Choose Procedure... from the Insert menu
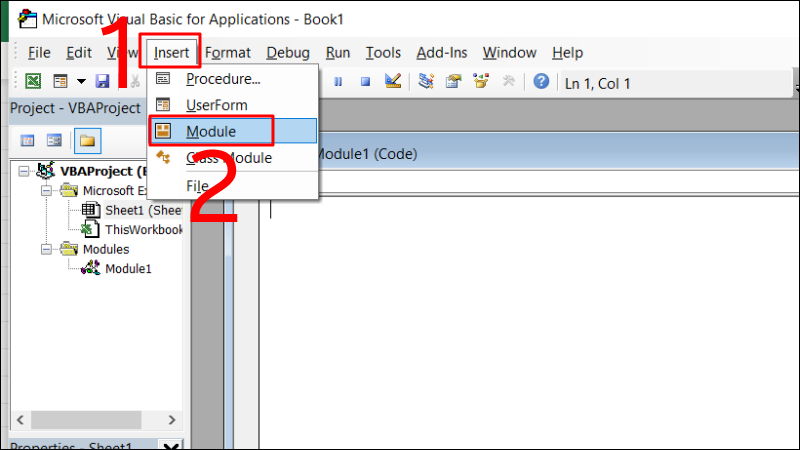Image resolution: width=800 pixels, height=450 pixels. tap(233, 79)
